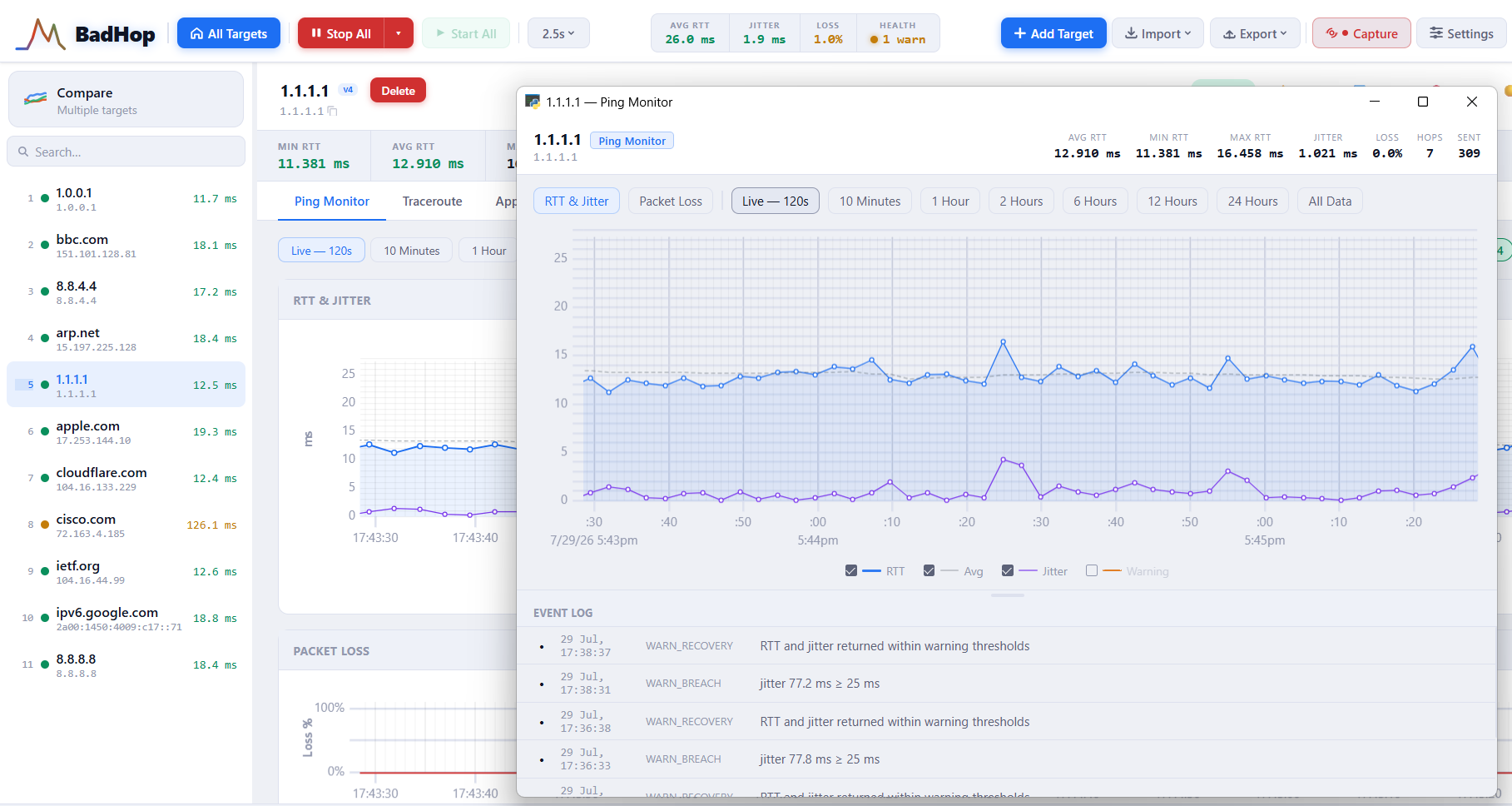Select RTT & Jitter chart mode
This screenshot has width=1512, height=806.
click(x=577, y=201)
